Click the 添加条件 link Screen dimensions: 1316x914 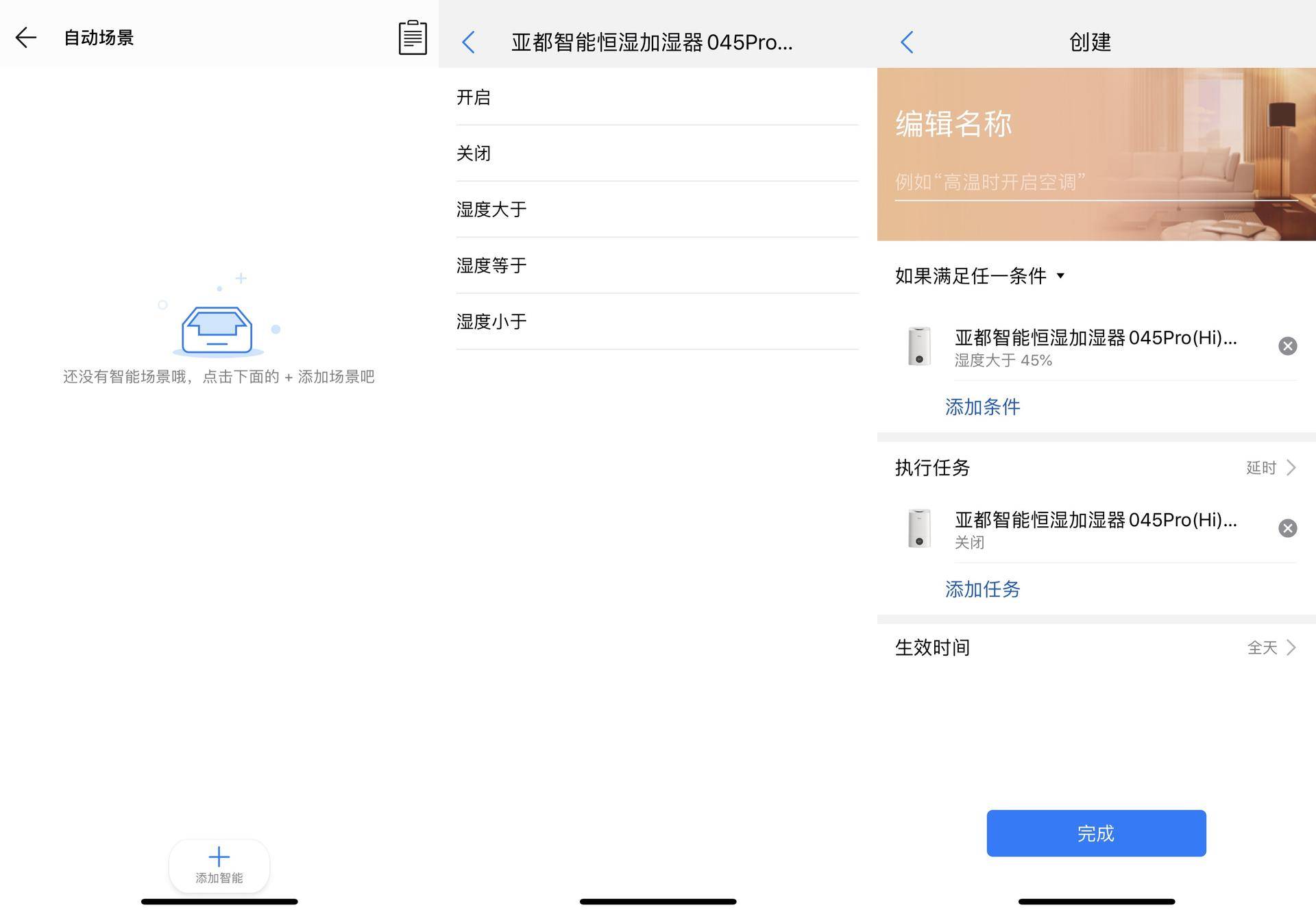point(982,406)
